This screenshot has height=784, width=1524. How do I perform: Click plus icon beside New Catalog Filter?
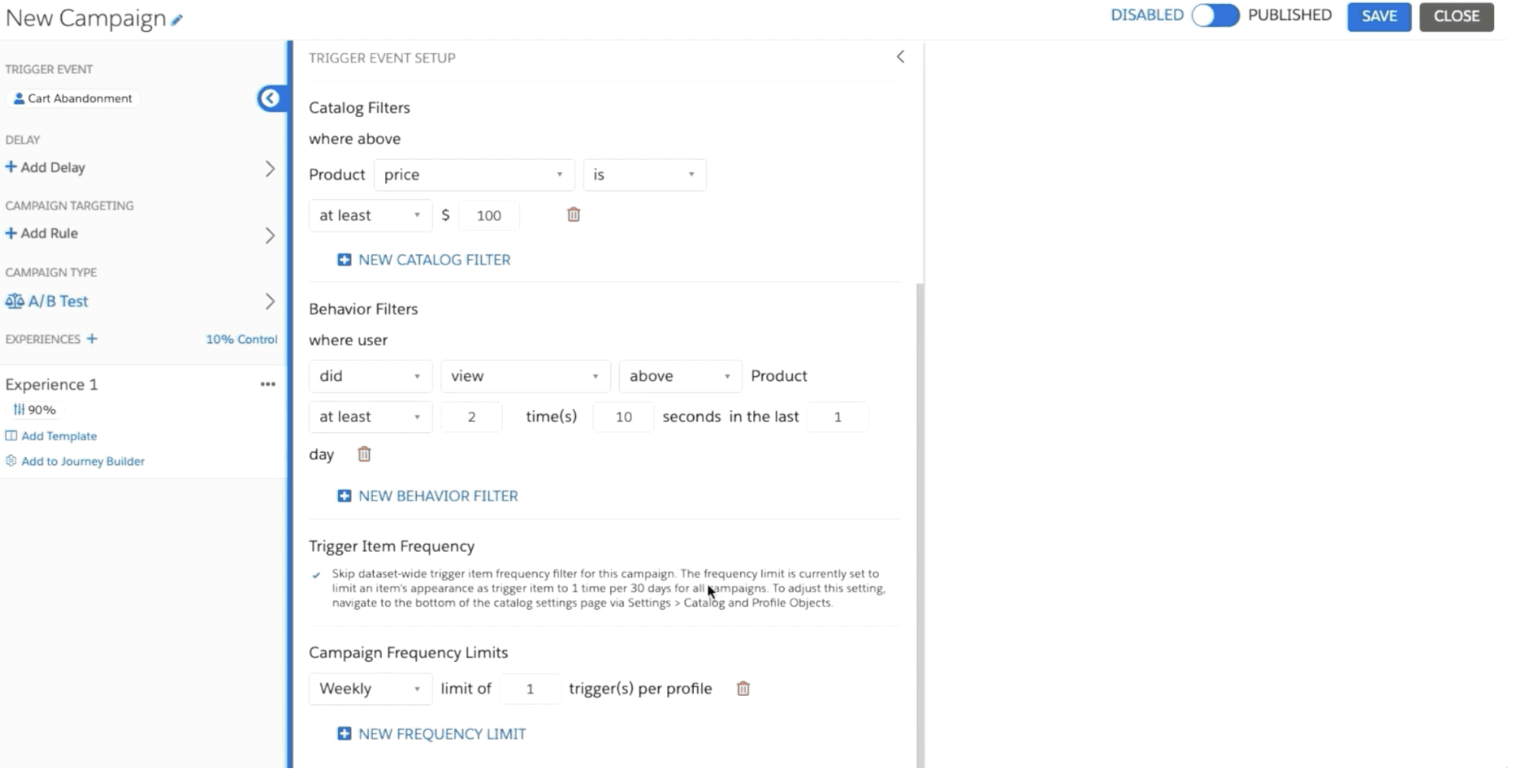click(345, 260)
